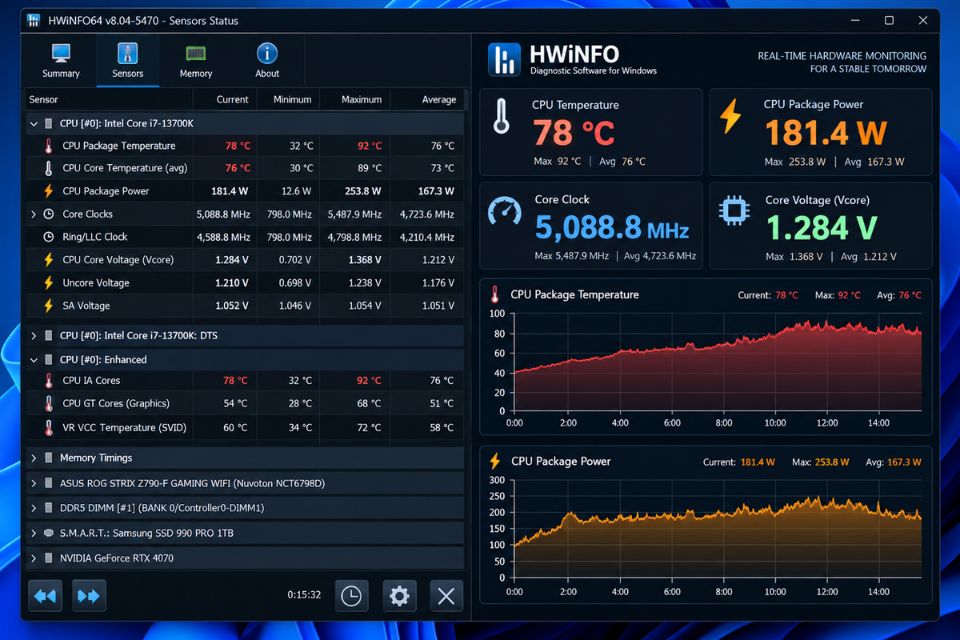The width and height of the screenshot is (960, 640).
Task: Click the Current column header
Action: pyautogui.click(x=225, y=99)
